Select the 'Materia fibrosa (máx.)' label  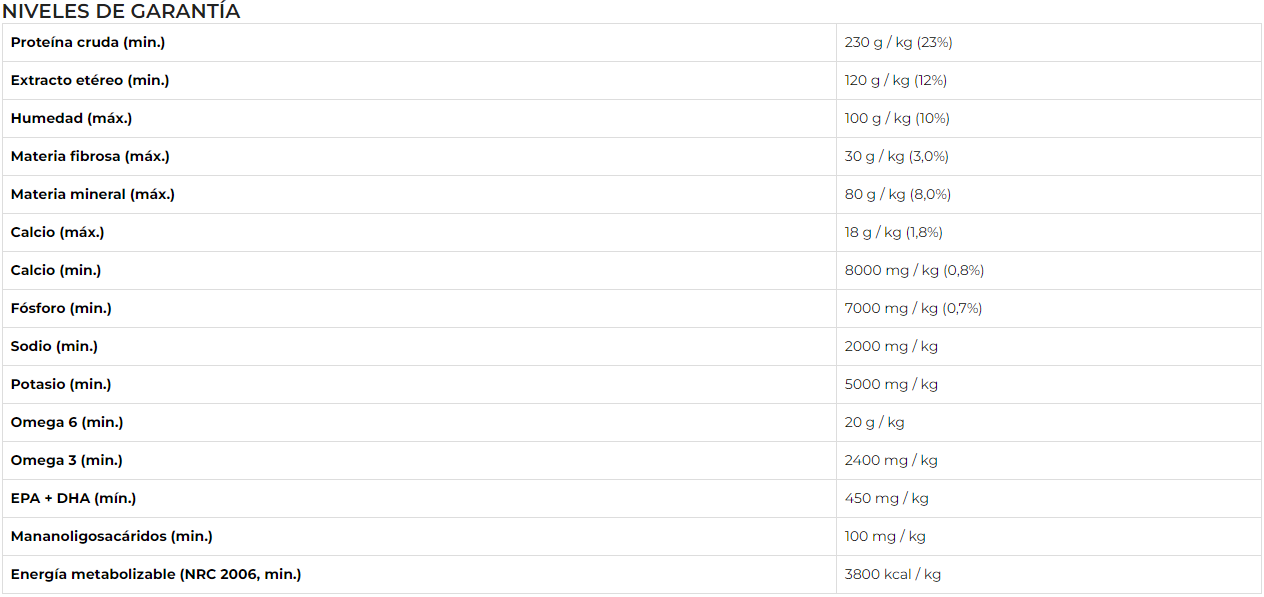pos(90,156)
